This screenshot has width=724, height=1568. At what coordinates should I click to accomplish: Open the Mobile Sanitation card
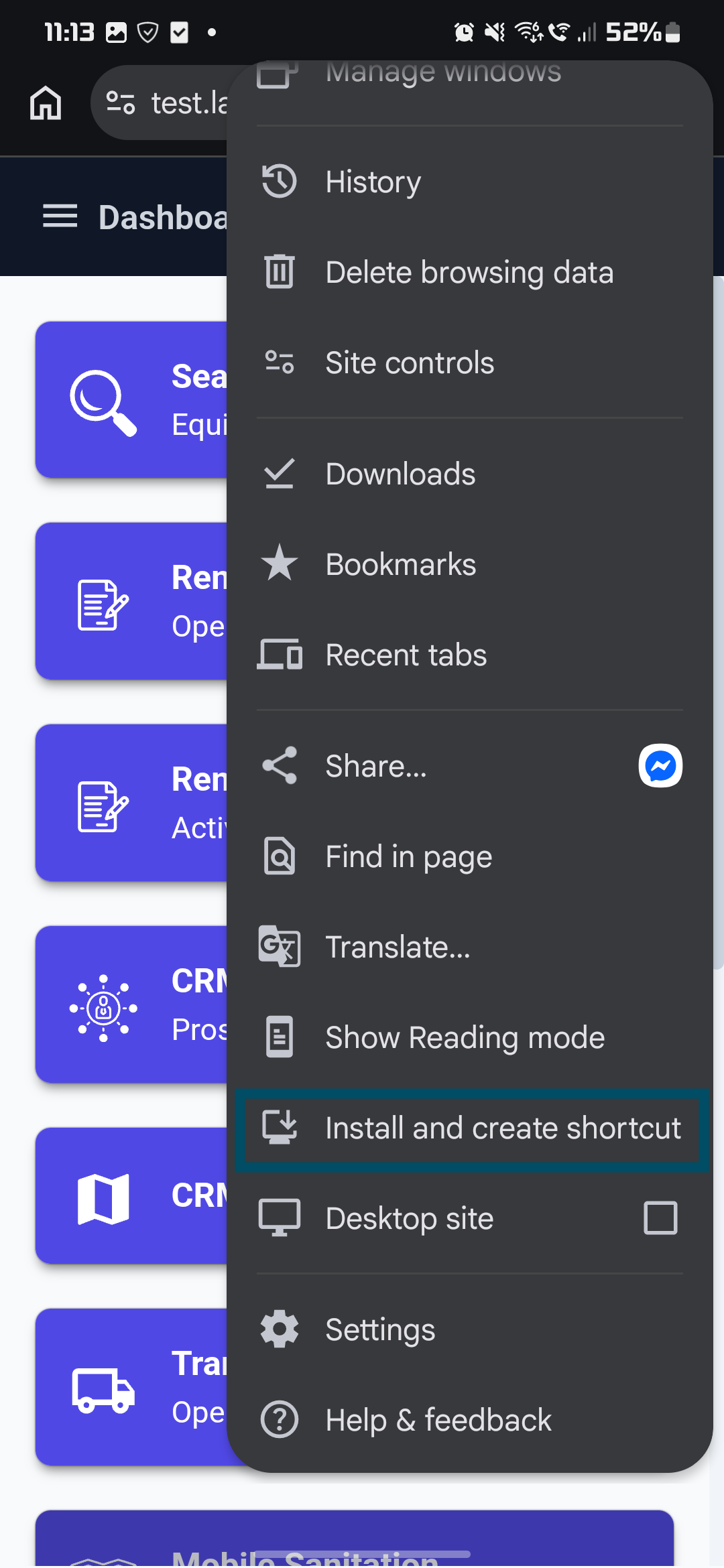(x=354, y=1540)
